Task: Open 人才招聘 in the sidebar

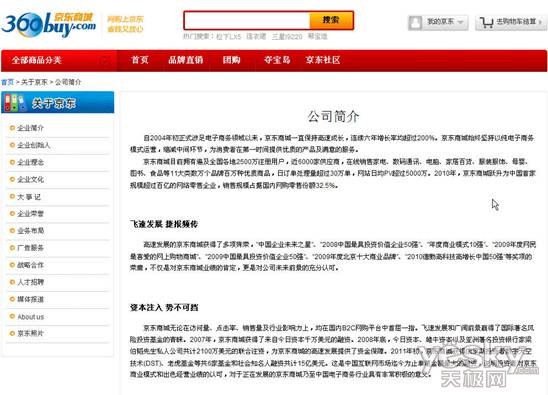Action: pyautogui.click(x=31, y=282)
